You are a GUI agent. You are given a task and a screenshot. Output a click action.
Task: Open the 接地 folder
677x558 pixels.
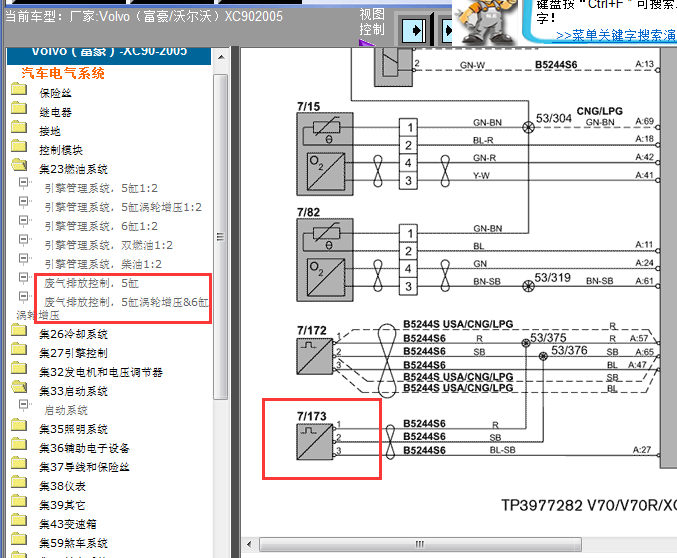coord(50,131)
